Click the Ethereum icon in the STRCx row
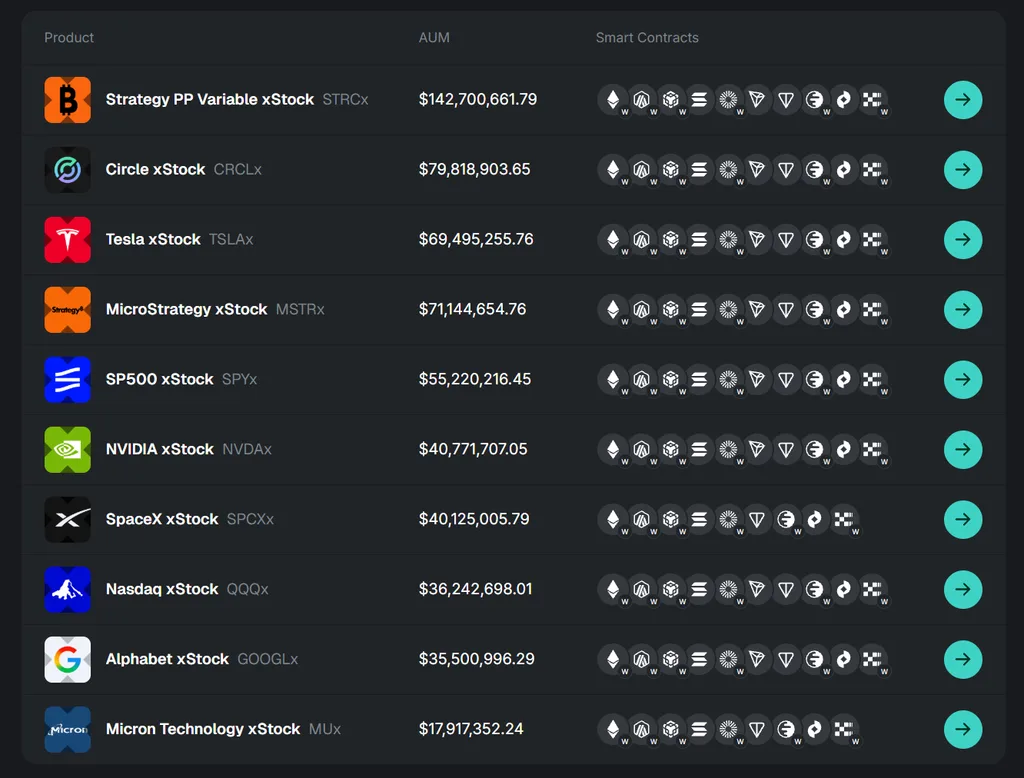This screenshot has height=778, width=1024. 613,100
